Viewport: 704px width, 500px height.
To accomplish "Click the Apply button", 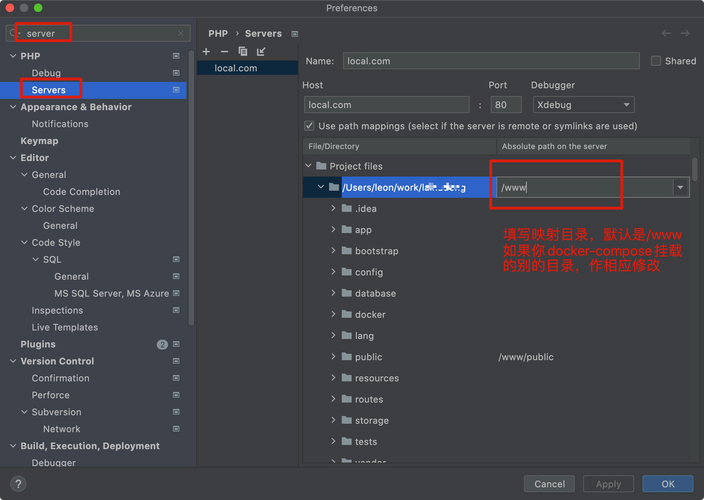I will [608, 484].
